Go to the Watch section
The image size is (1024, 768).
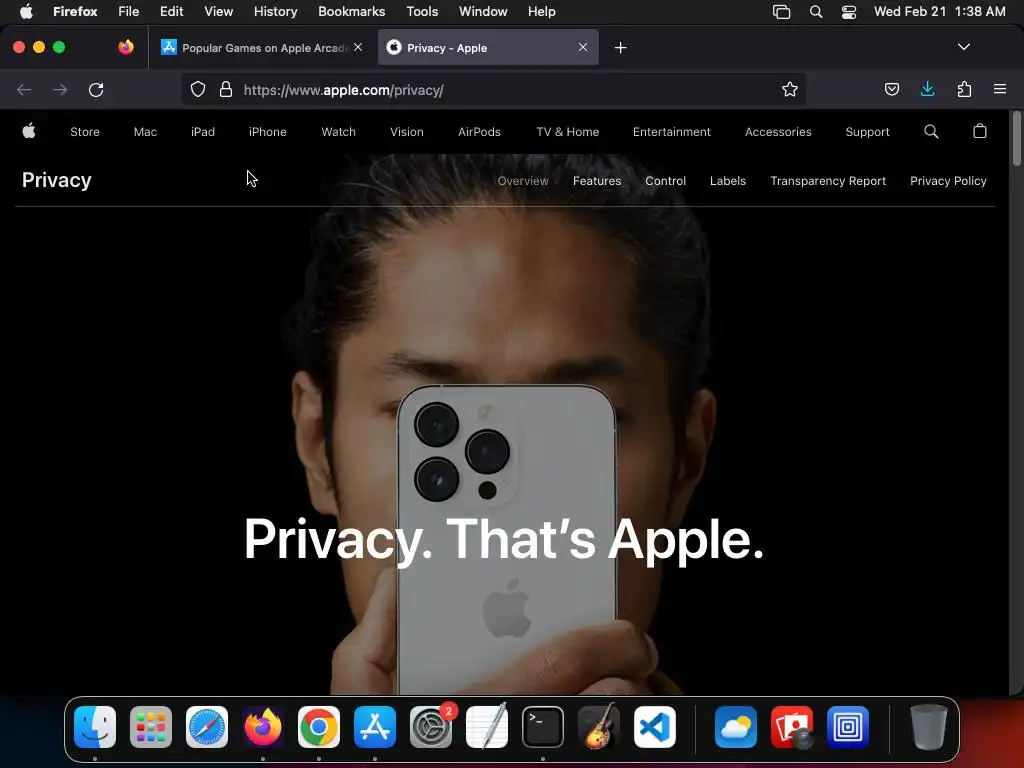coord(338,132)
